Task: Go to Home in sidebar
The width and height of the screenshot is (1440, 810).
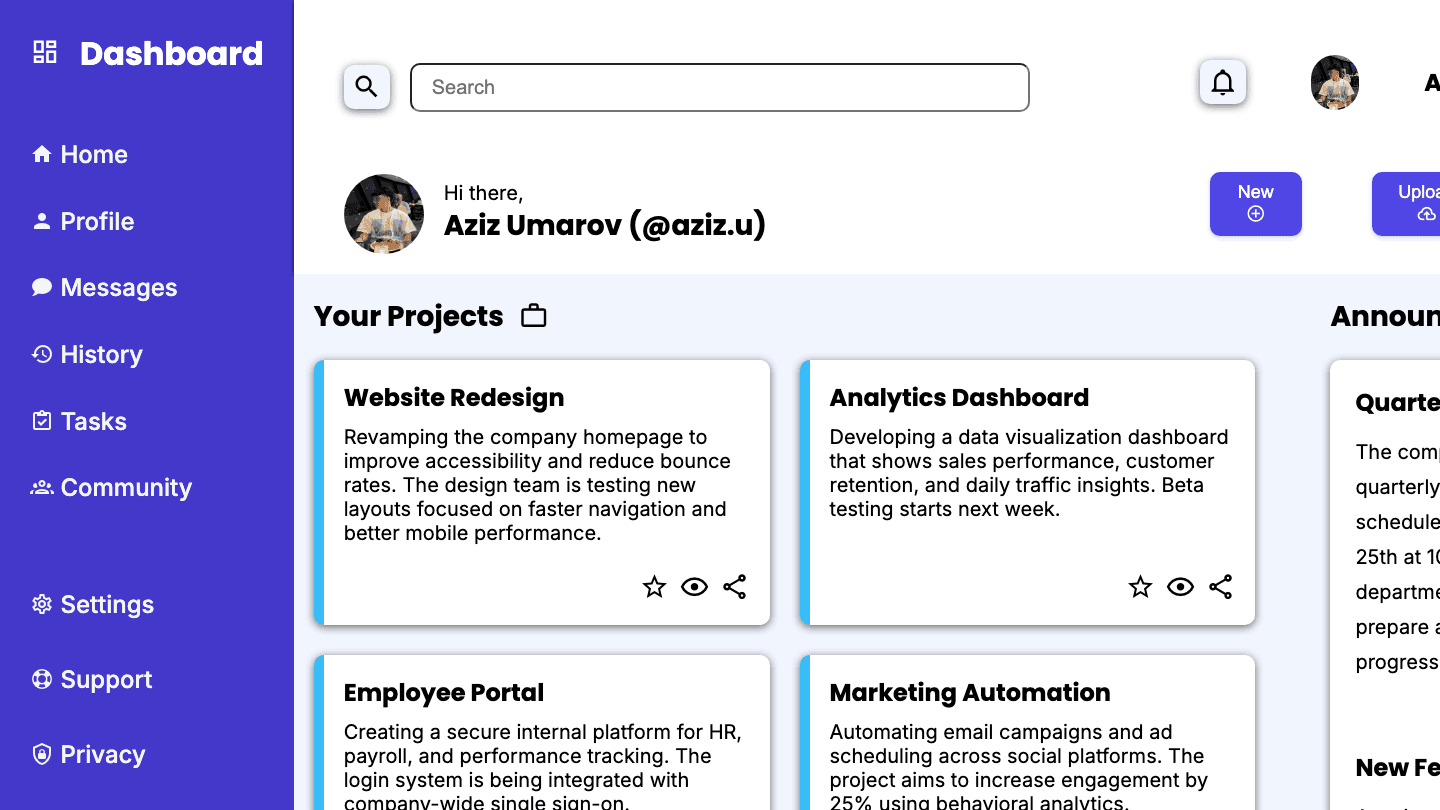Action: (x=94, y=154)
